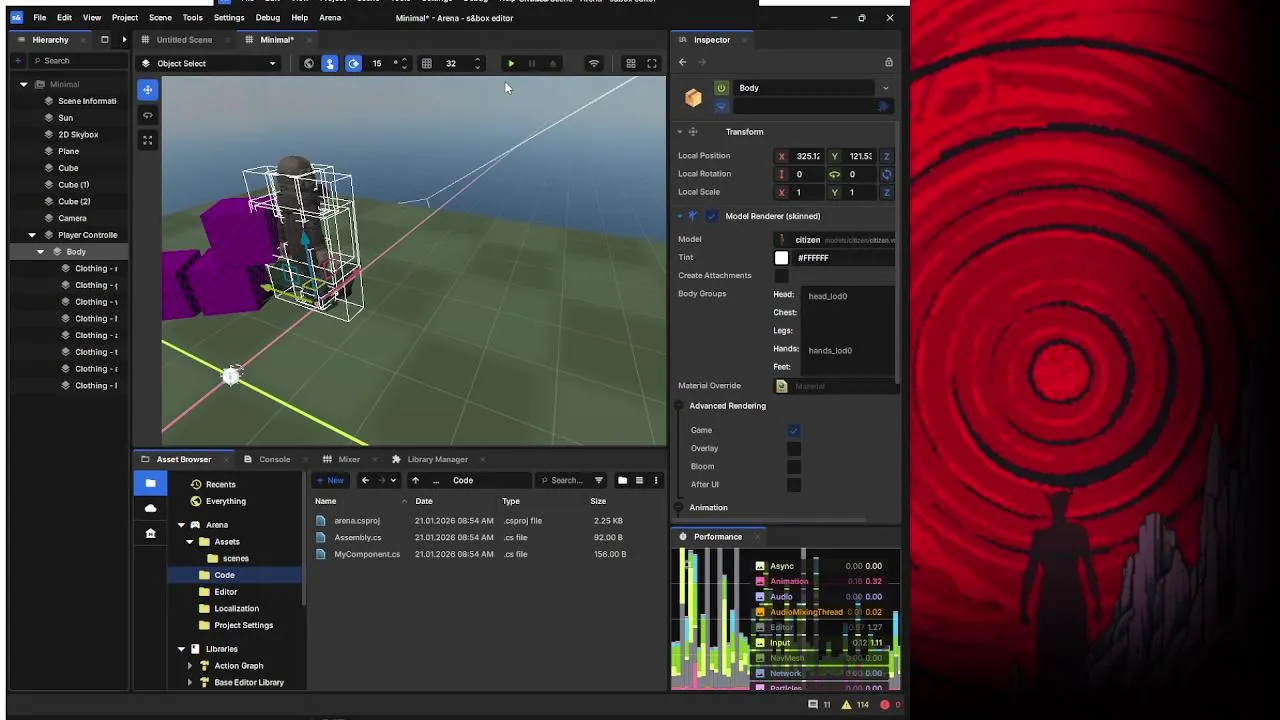Click the network mode icon under the power button
This screenshot has height=720, width=1280.
(x=721, y=106)
